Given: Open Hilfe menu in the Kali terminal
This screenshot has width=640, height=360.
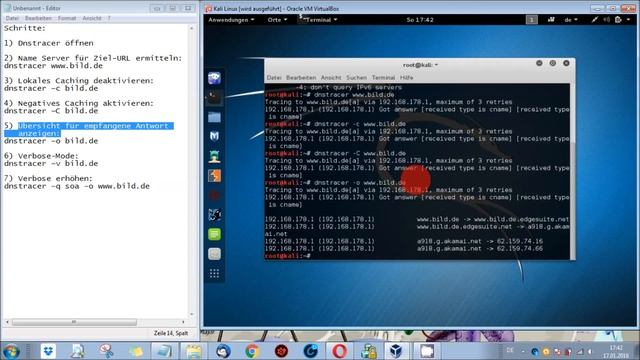Looking at the screenshot, I should [x=407, y=78].
